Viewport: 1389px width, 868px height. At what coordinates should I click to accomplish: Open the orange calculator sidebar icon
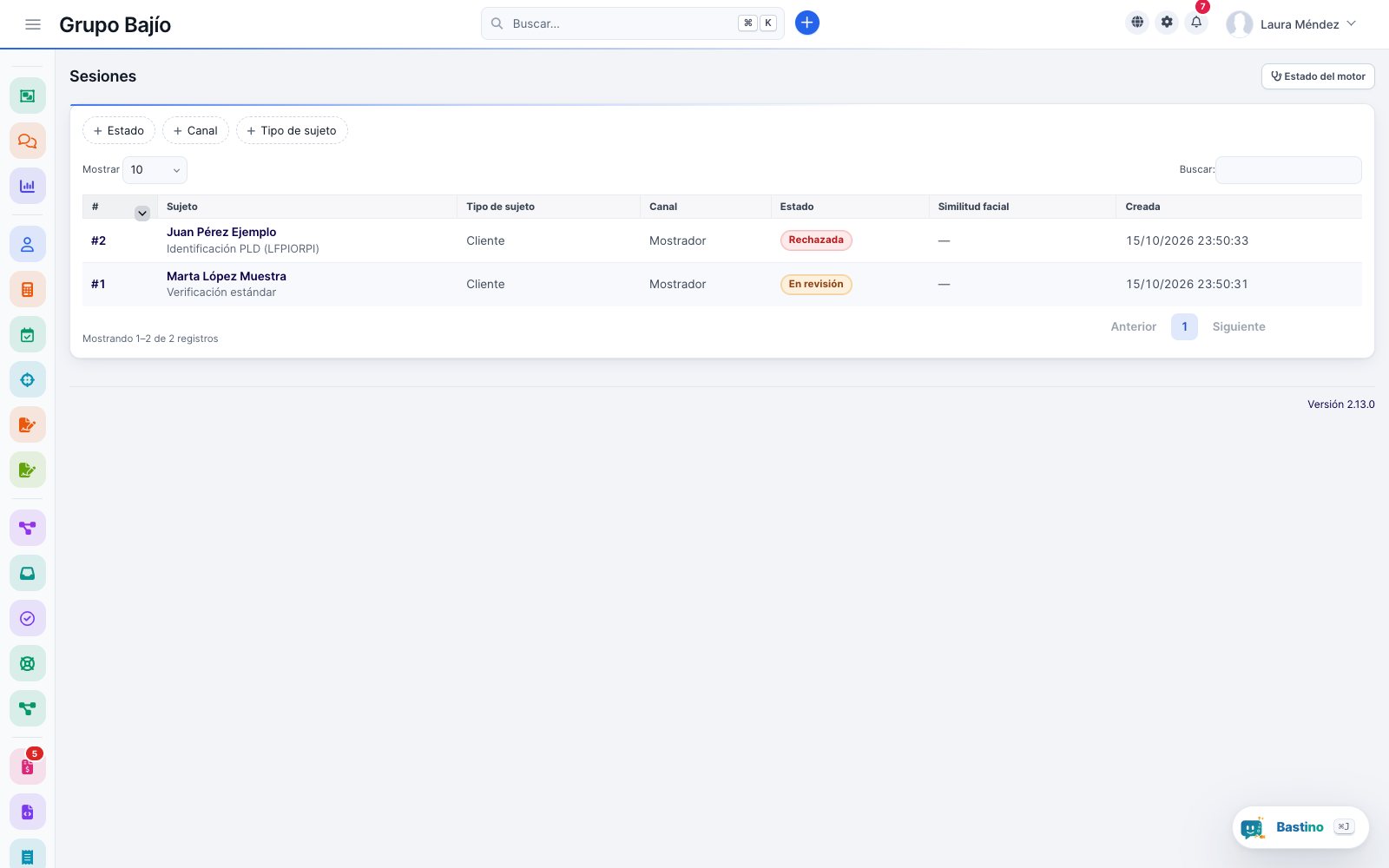[28, 290]
